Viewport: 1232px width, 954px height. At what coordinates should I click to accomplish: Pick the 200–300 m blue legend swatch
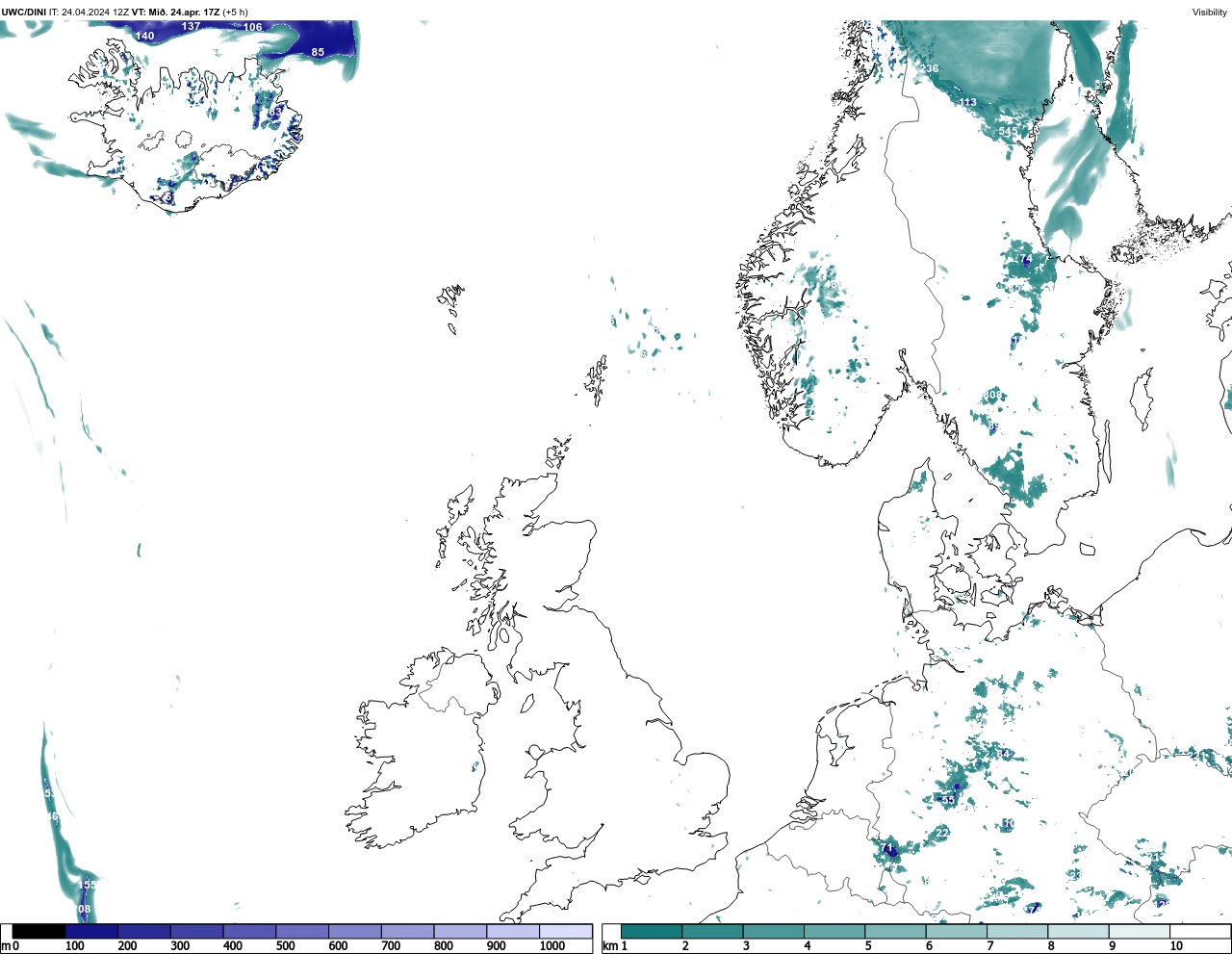click(144, 932)
